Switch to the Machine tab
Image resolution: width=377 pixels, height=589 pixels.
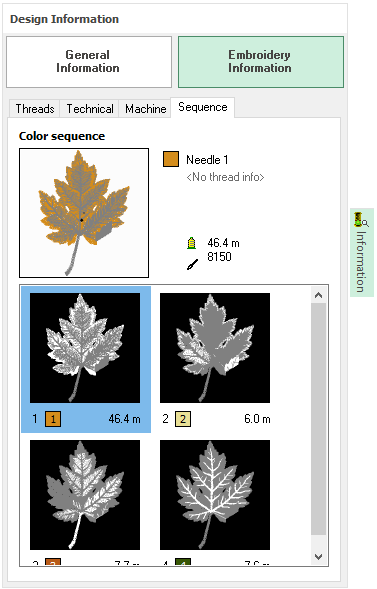coord(145,109)
